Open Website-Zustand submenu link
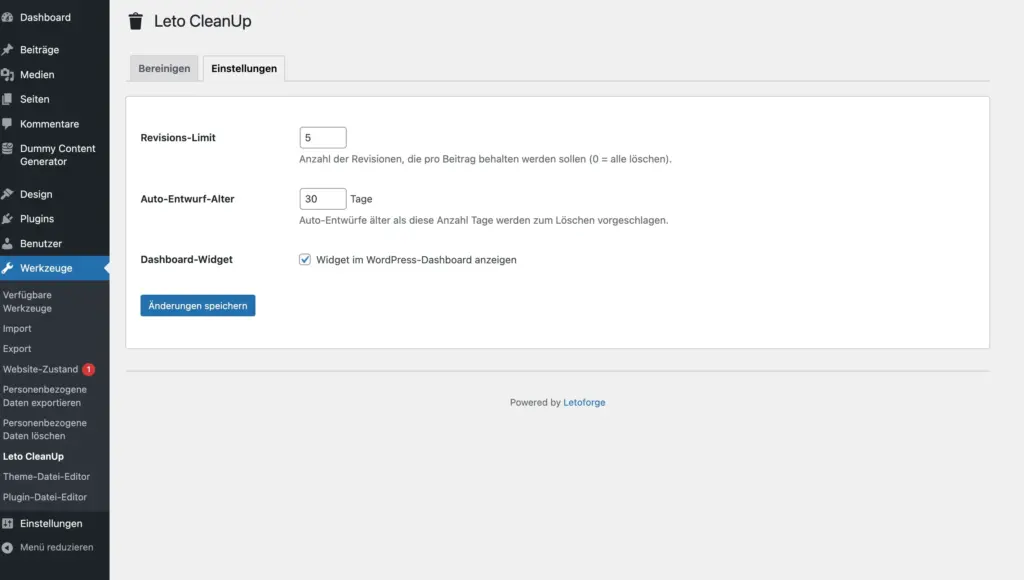The height and width of the screenshot is (580, 1024). click(x=40, y=369)
